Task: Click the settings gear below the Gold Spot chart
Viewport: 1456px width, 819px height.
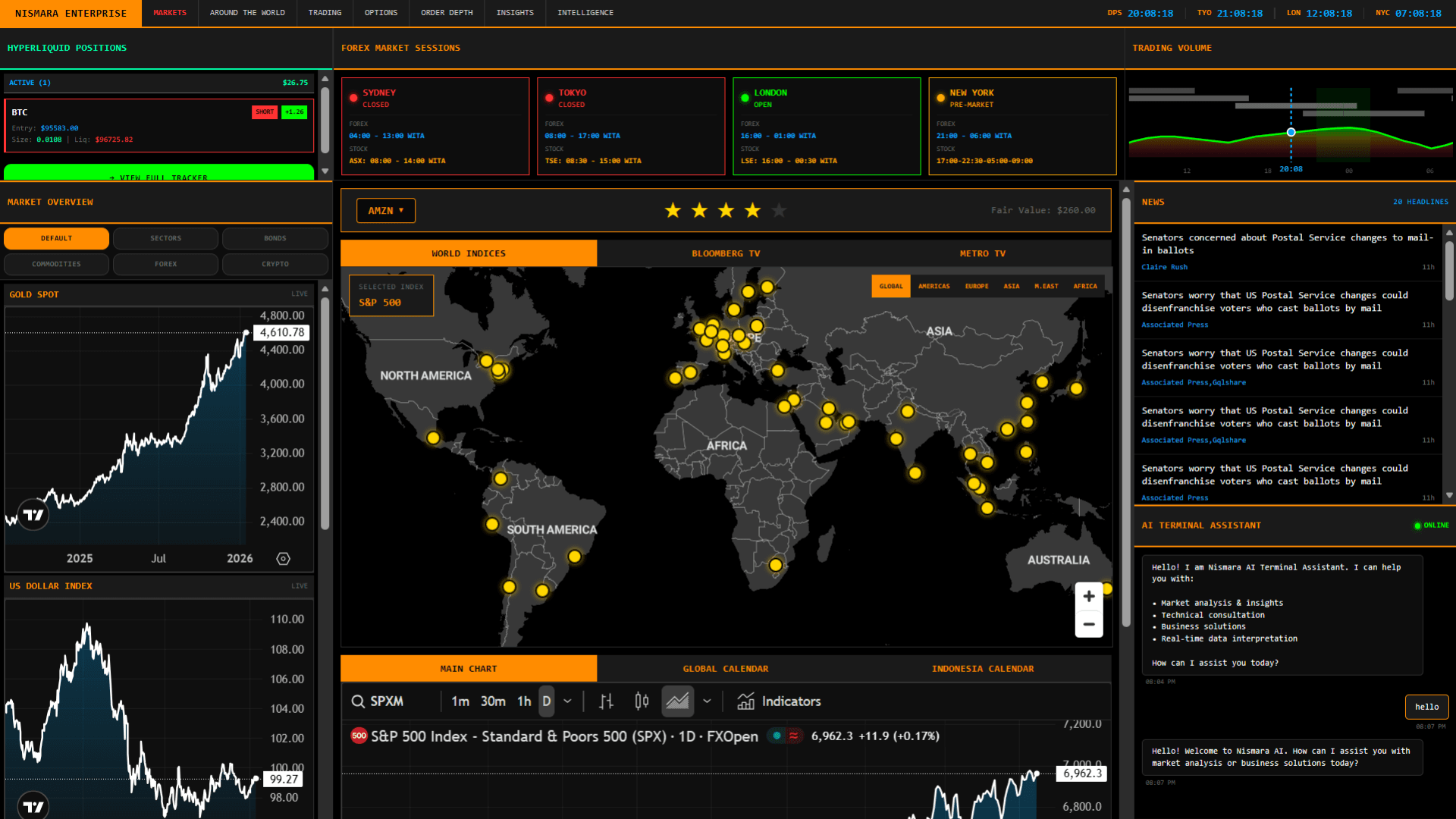Action: (x=283, y=558)
